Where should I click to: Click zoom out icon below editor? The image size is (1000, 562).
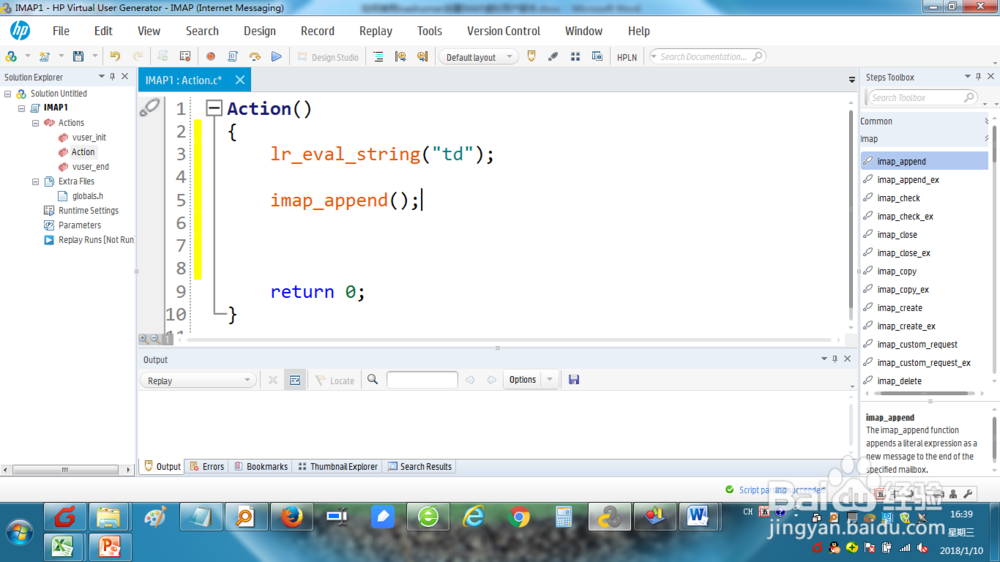[155, 339]
